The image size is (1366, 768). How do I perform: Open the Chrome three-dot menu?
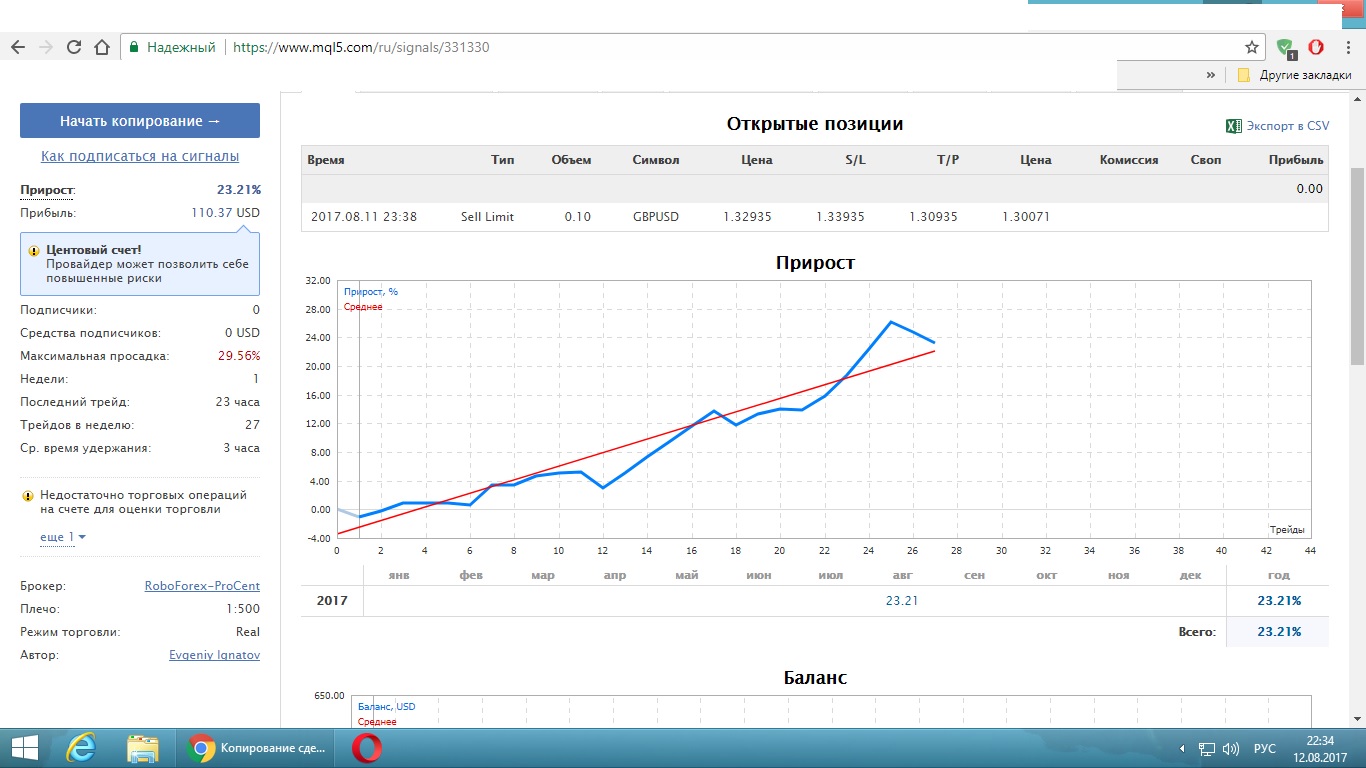tap(1348, 47)
